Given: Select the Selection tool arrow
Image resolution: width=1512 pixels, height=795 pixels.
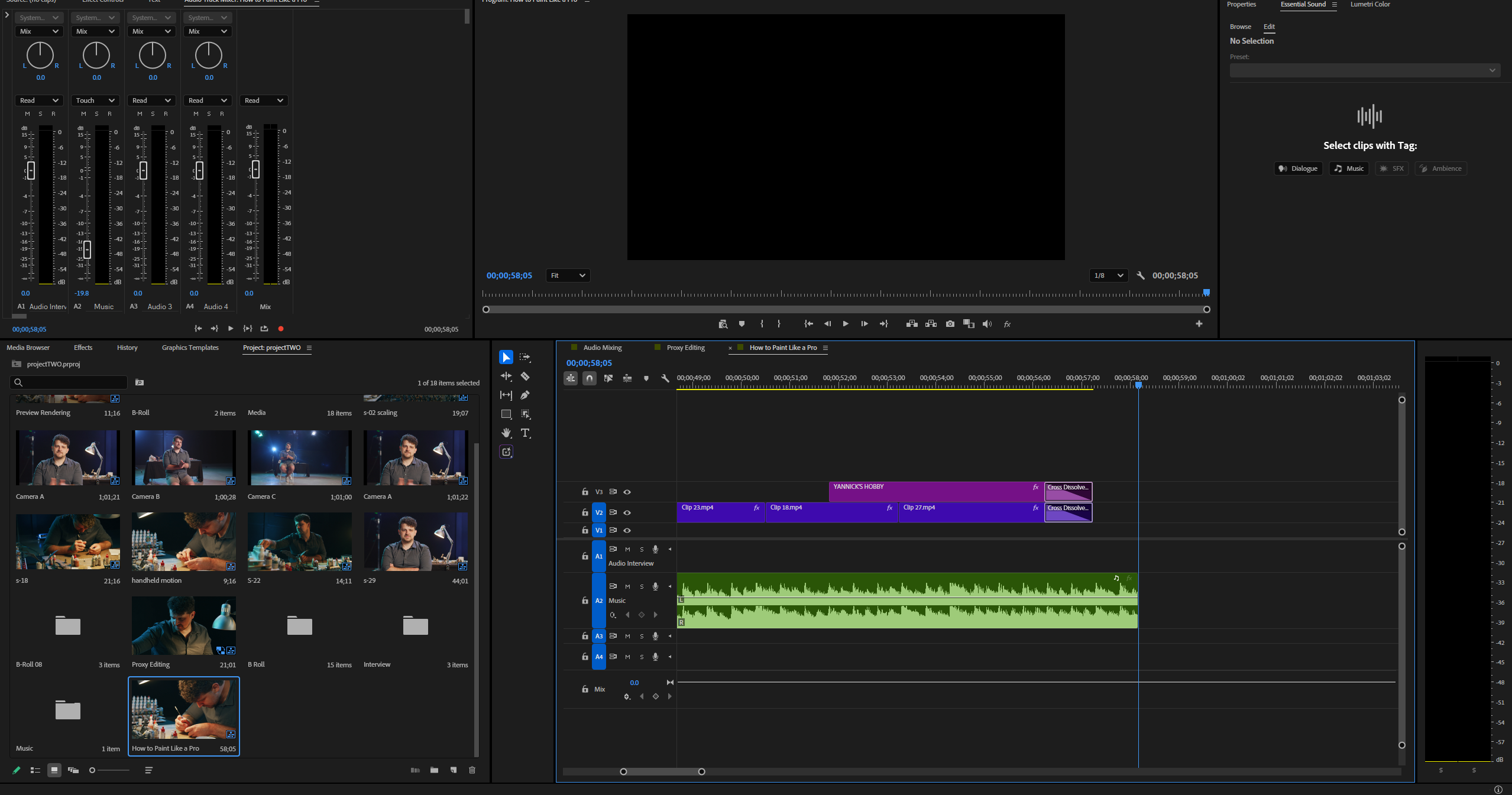Looking at the screenshot, I should click(x=506, y=358).
